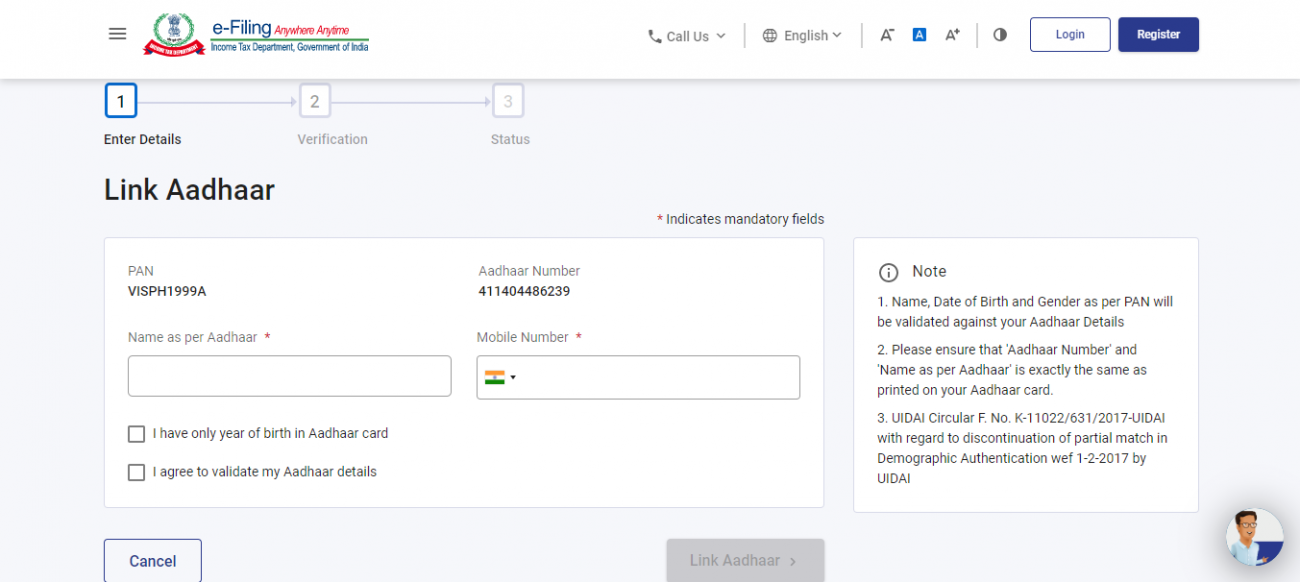This screenshot has width=1300, height=582.
Task: Click the Cancel button
Action: tap(153, 561)
